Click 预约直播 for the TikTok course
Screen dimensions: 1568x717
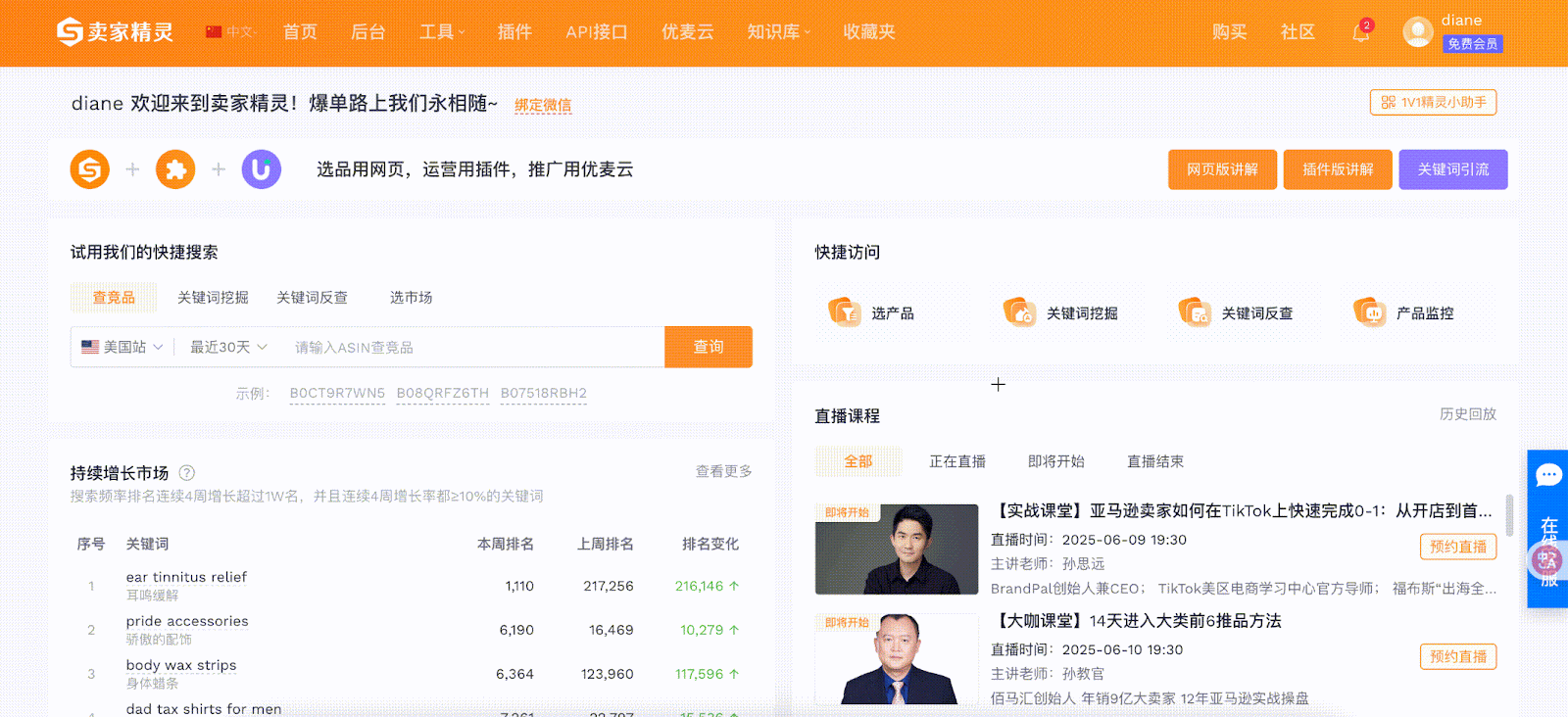point(1458,547)
